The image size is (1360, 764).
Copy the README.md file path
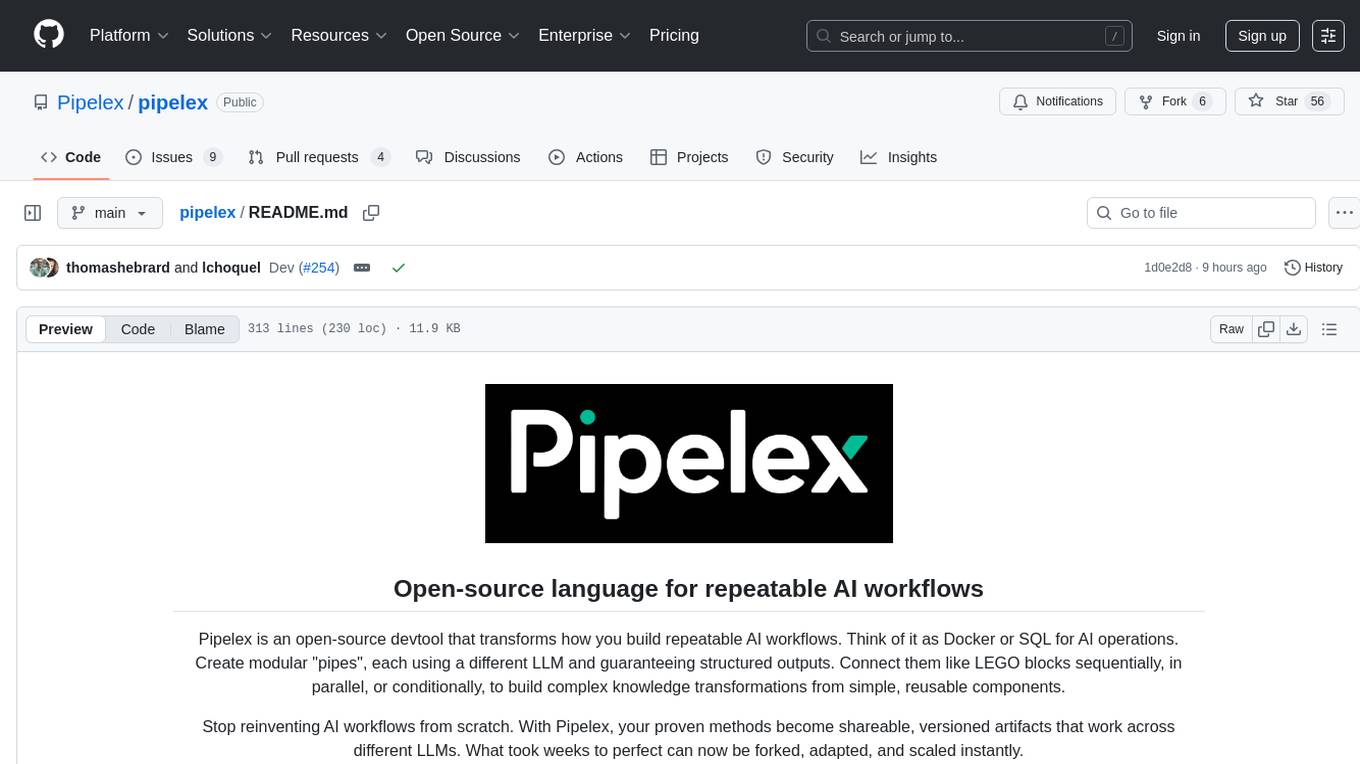[x=371, y=213]
